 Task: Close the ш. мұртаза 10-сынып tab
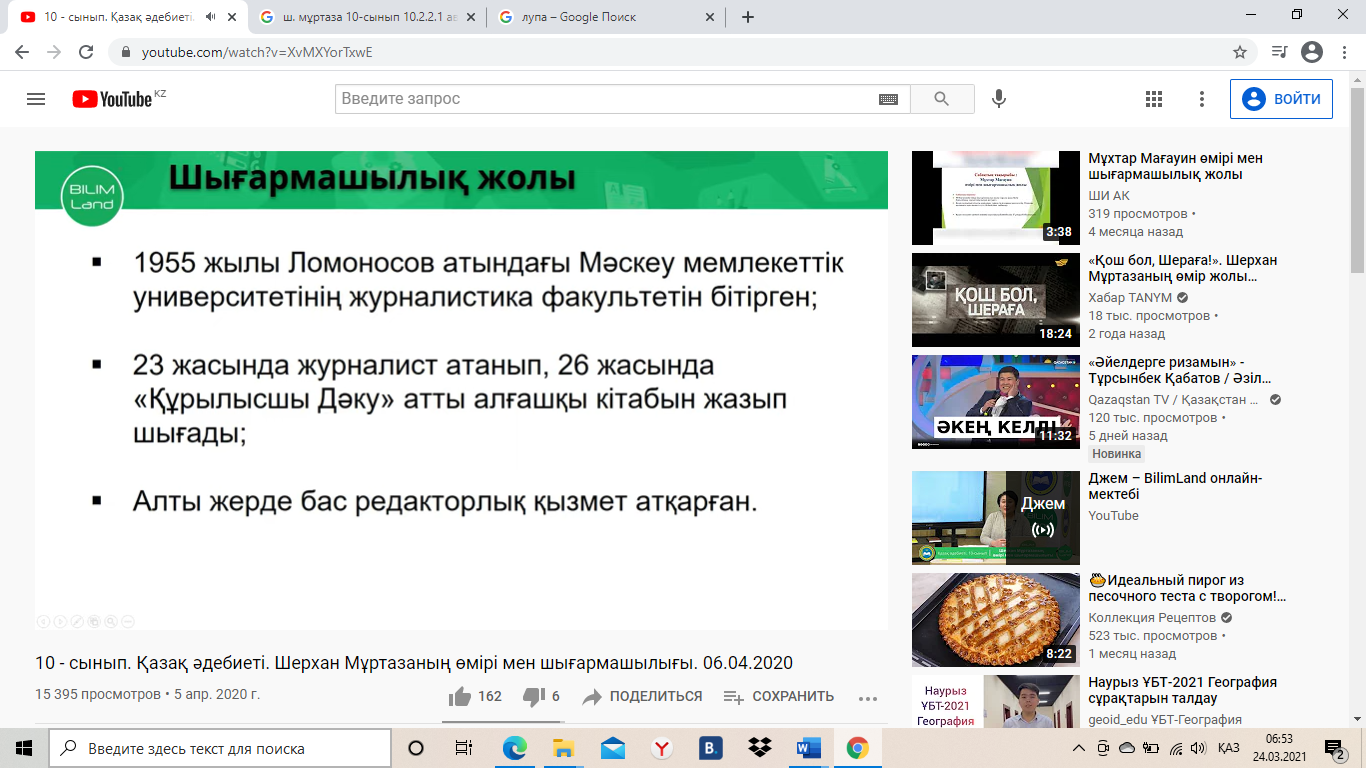click(470, 17)
